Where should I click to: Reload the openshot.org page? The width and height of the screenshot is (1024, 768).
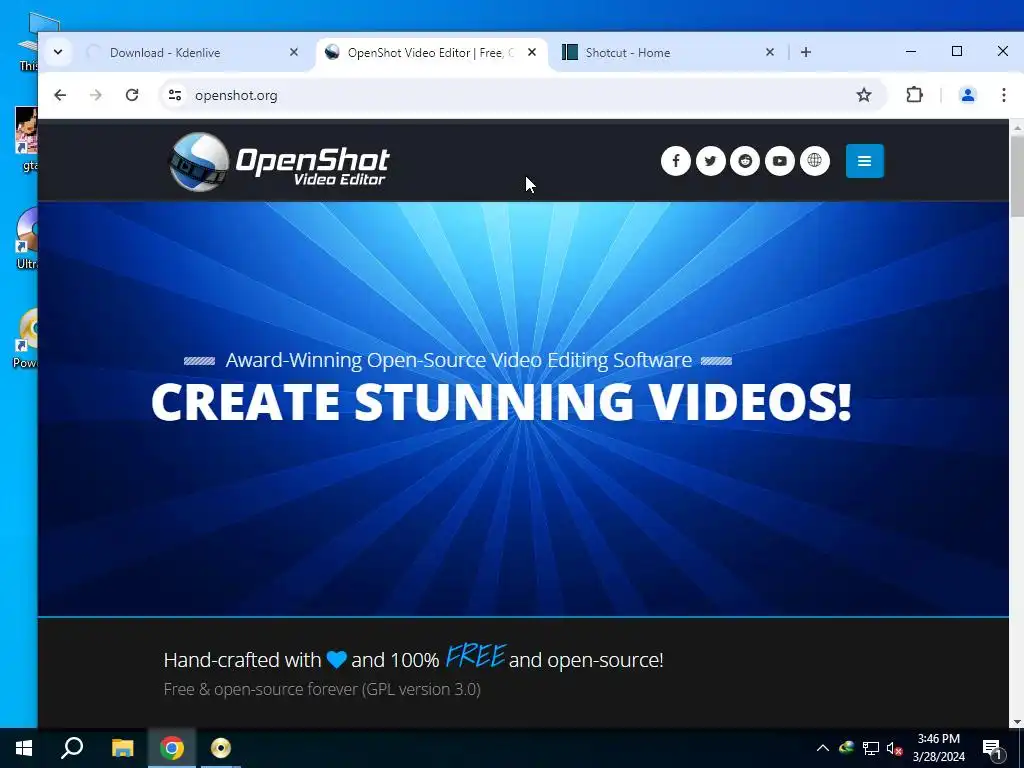132,95
